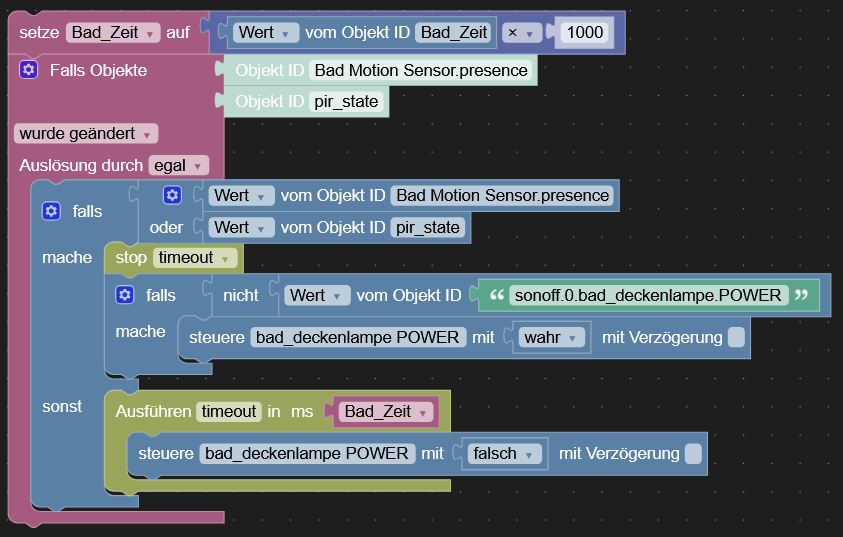Screen dimensions: 843x537
Task: Click the Falls Objekte label
Action: [x=98, y=70]
